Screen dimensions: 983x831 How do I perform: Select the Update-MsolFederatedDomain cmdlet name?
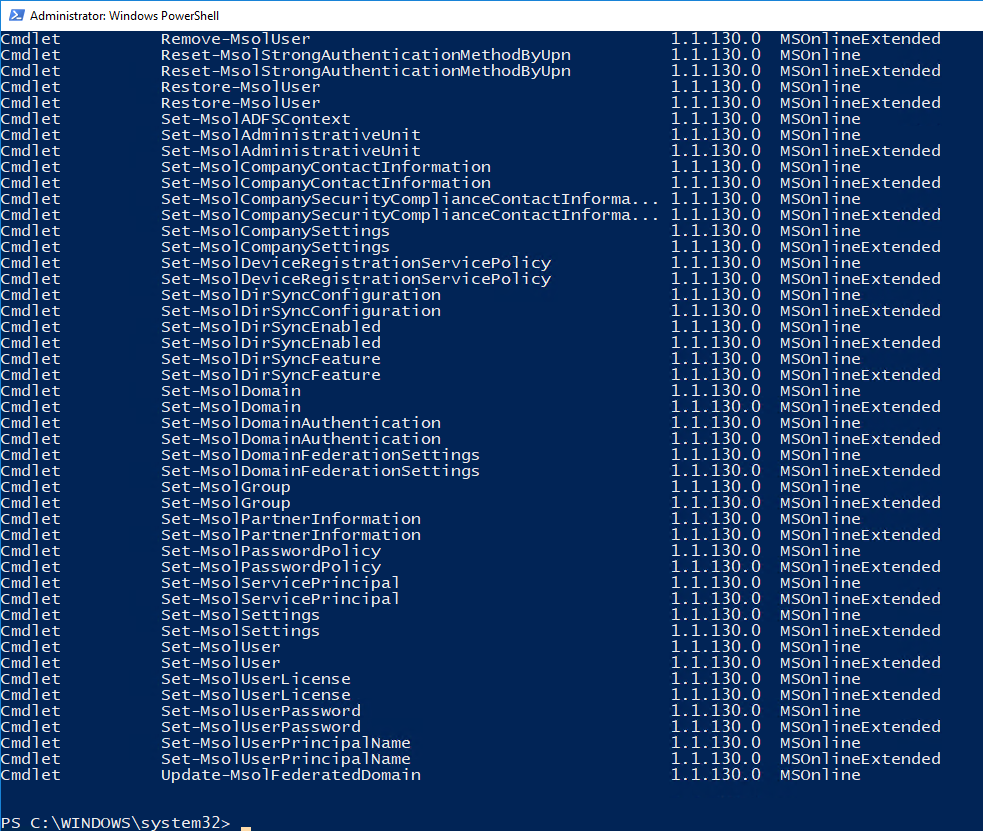point(290,775)
